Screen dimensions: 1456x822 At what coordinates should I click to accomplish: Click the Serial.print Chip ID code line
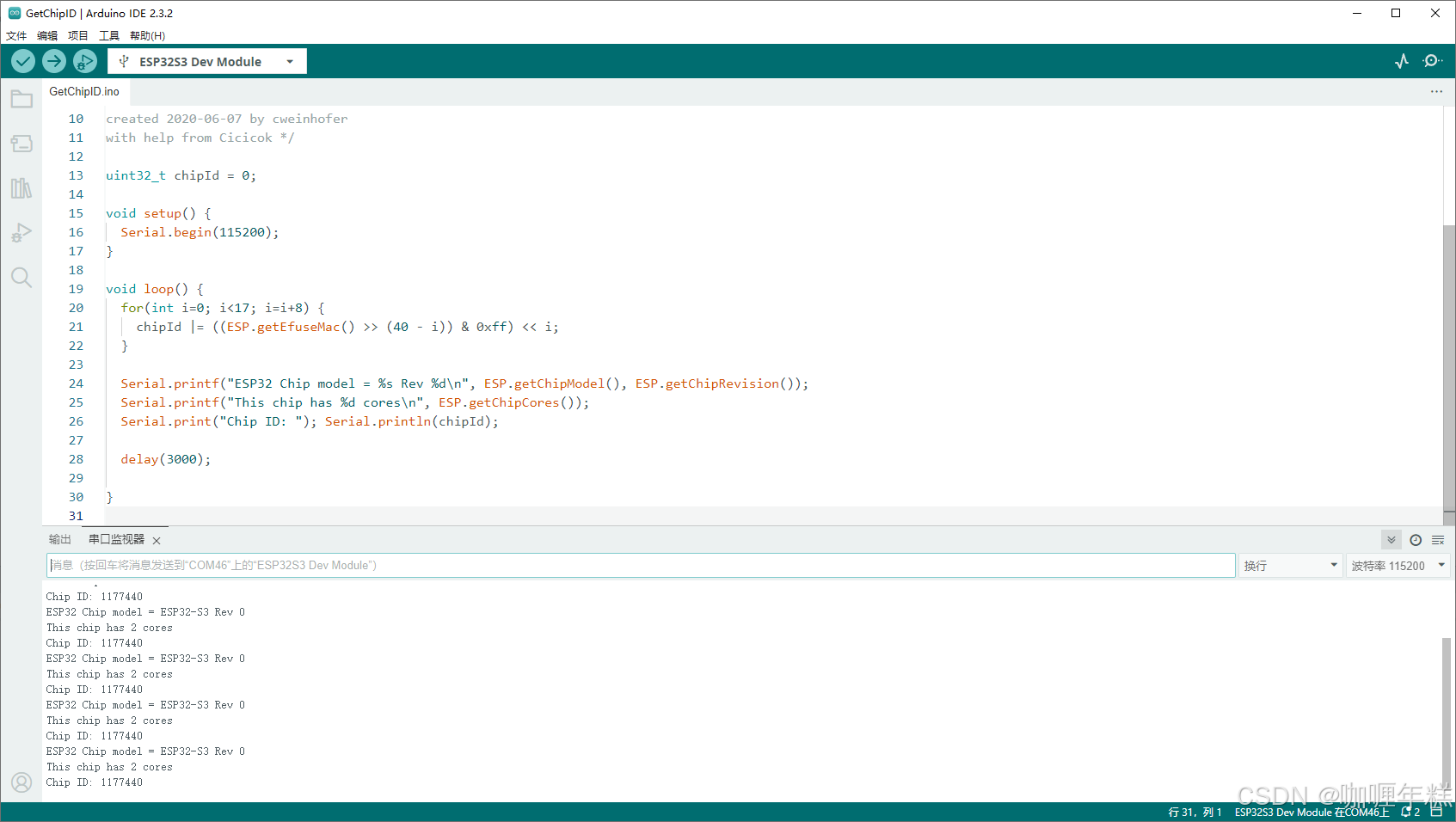click(x=310, y=421)
